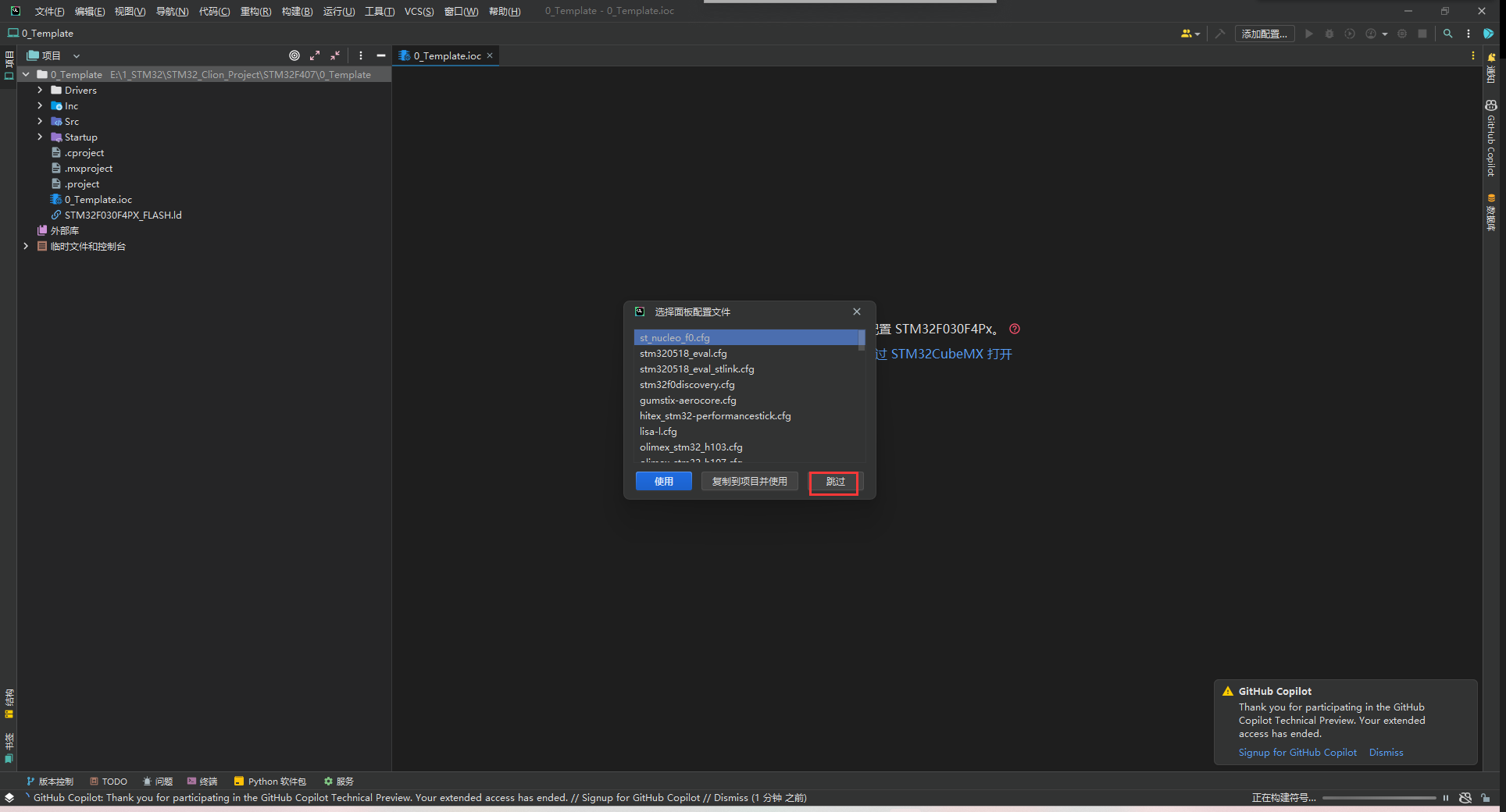1506x812 pixels.
Task: Open the project view type dropdown arrow
Action: (77, 56)
